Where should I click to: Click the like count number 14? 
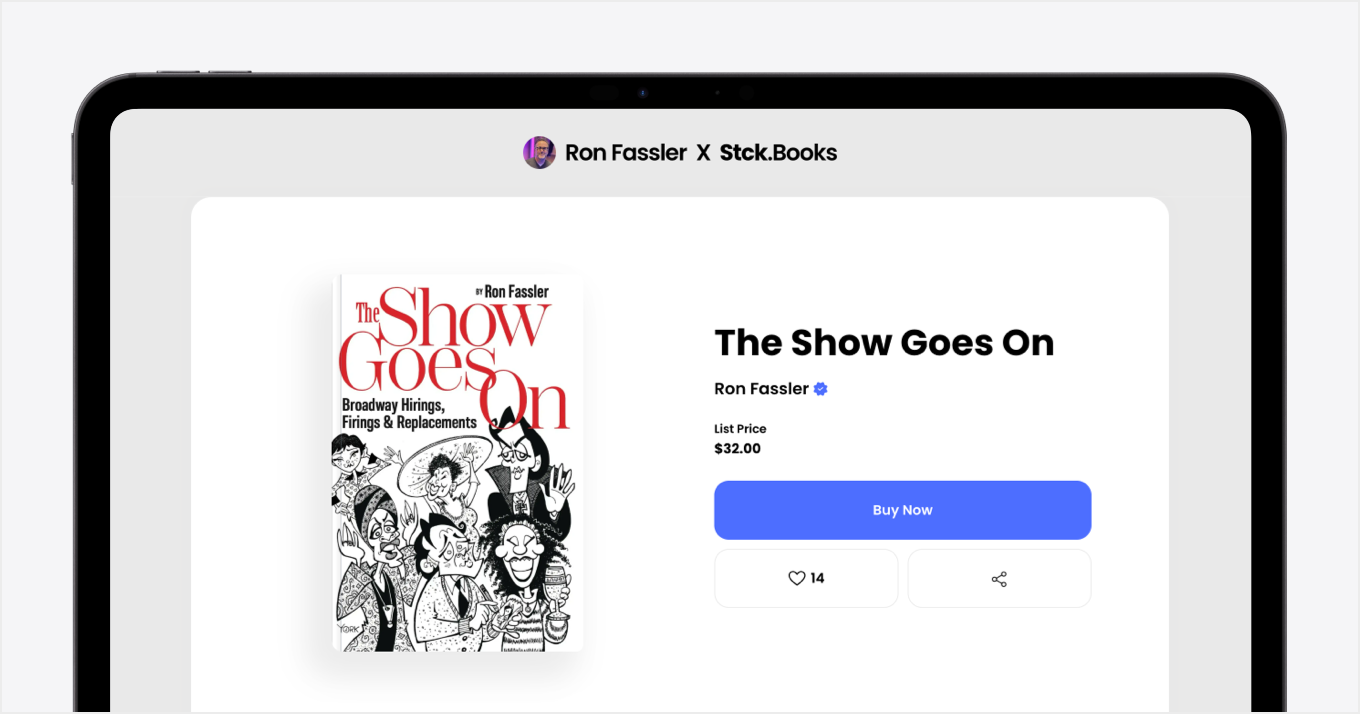click(x=818, y=578)
